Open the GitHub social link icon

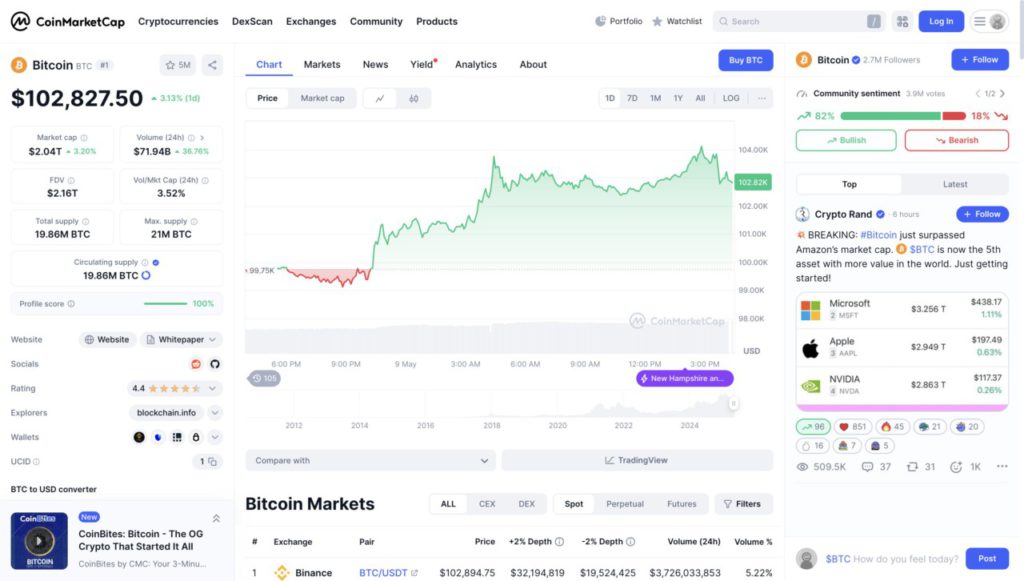(x=214, y=364)
